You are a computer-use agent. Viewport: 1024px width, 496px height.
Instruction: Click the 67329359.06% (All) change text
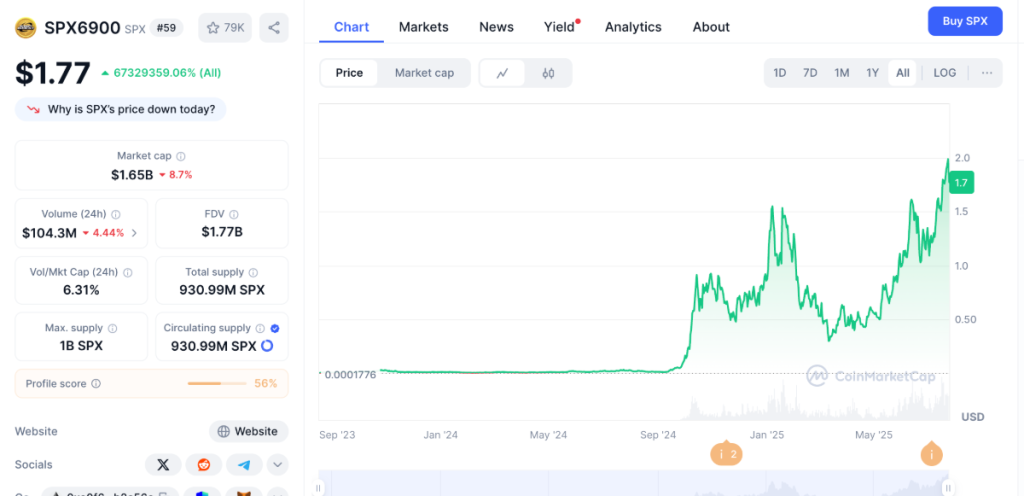(167, 72)
